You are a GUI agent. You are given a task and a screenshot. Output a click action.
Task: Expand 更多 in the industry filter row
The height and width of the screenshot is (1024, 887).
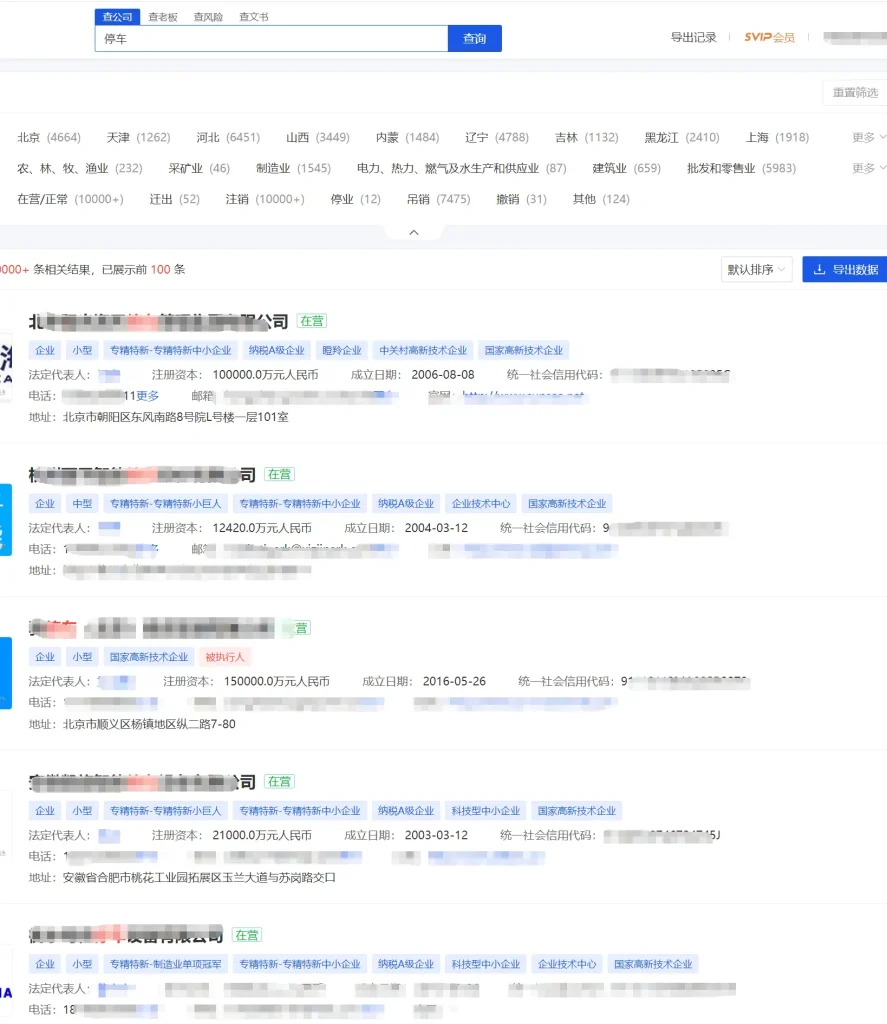click(868, 169)
